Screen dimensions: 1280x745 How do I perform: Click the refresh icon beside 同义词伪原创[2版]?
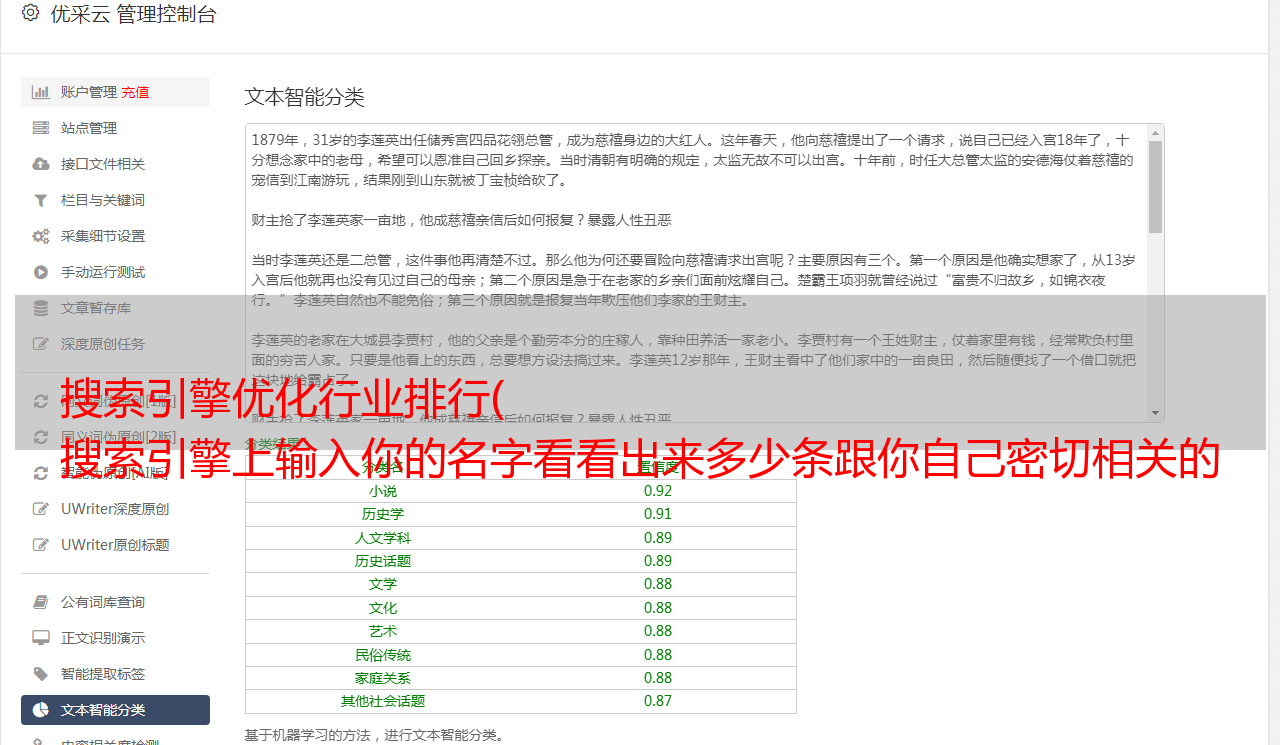(41, 437)
